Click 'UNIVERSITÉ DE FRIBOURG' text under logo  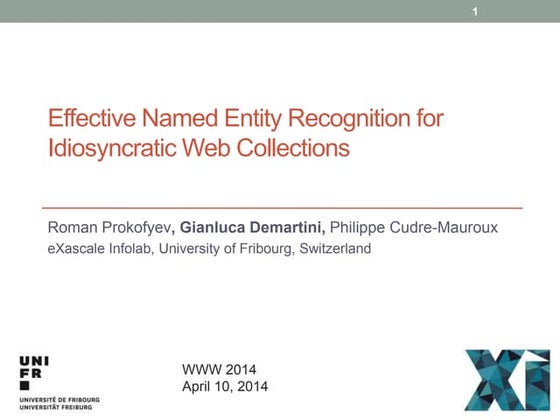pos(60,400)
